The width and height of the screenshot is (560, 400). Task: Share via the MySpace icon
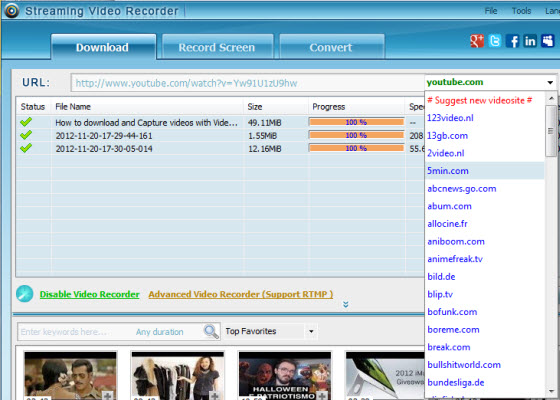(x=548, y=41)
